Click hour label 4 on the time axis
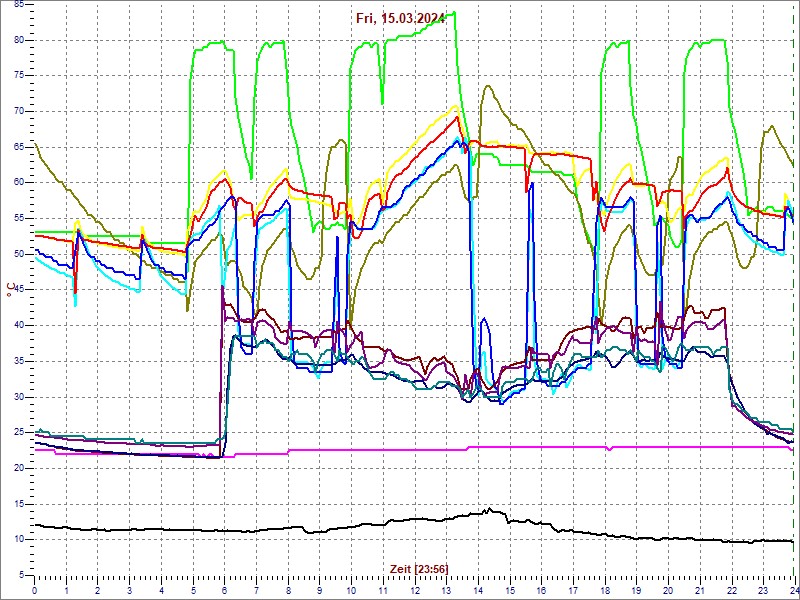This screenshot has height=600, width=800. pos(161,590)
